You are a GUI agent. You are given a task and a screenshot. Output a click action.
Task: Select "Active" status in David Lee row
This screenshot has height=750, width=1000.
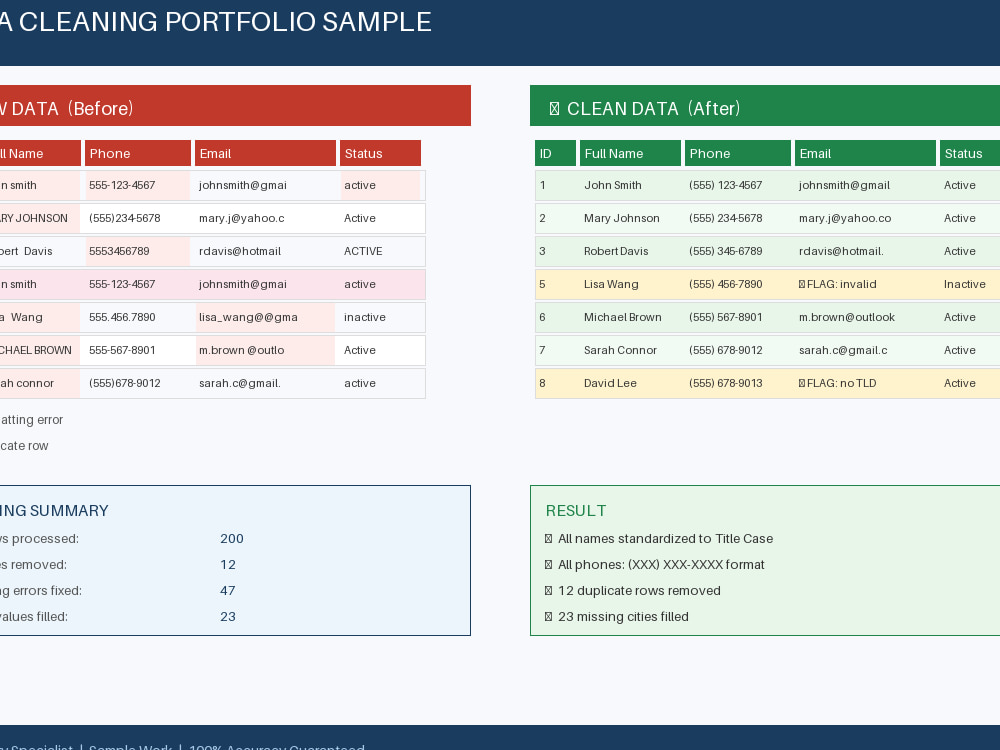(x=960, y=383)
